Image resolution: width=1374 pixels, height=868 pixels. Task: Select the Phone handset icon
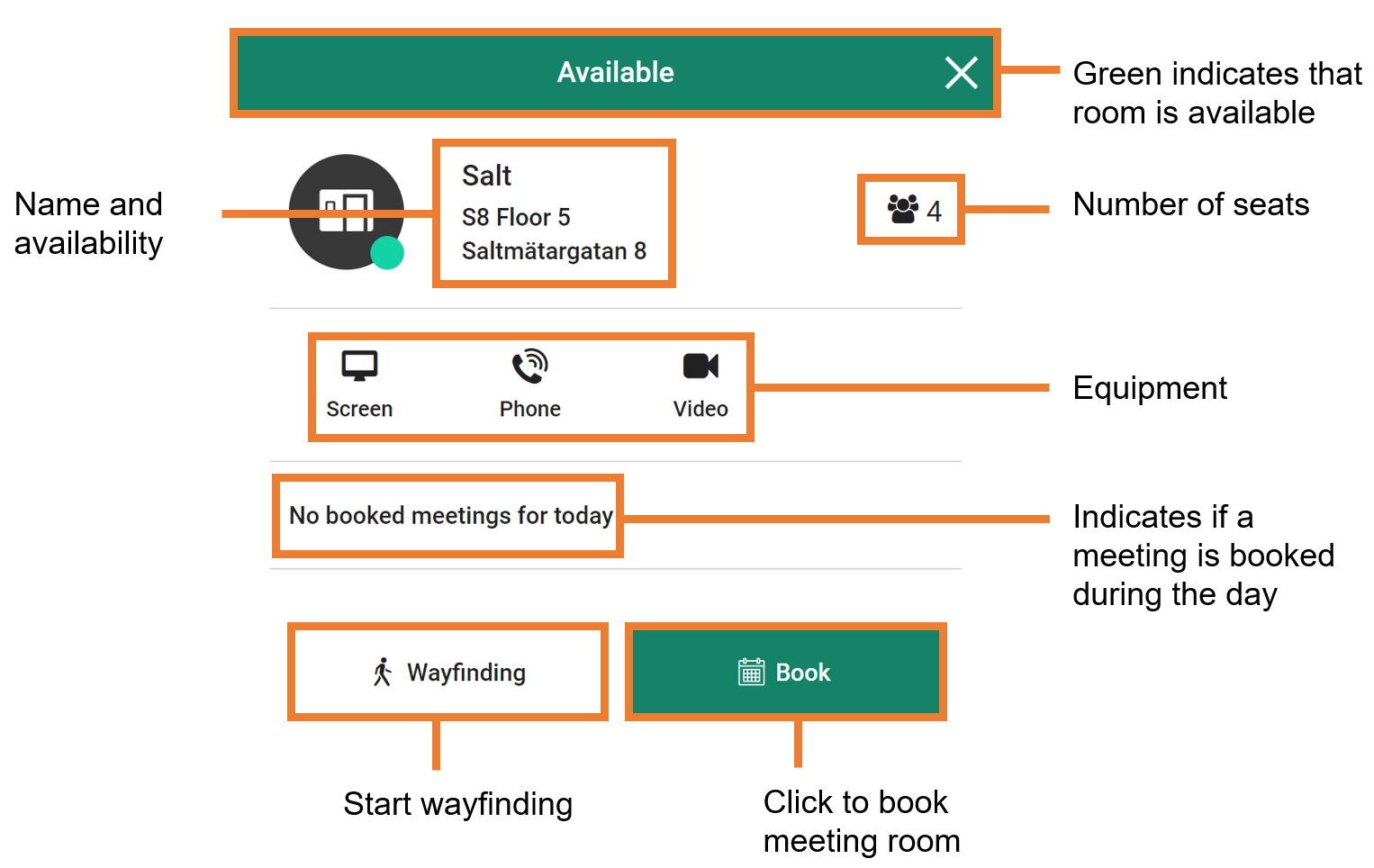529,366
